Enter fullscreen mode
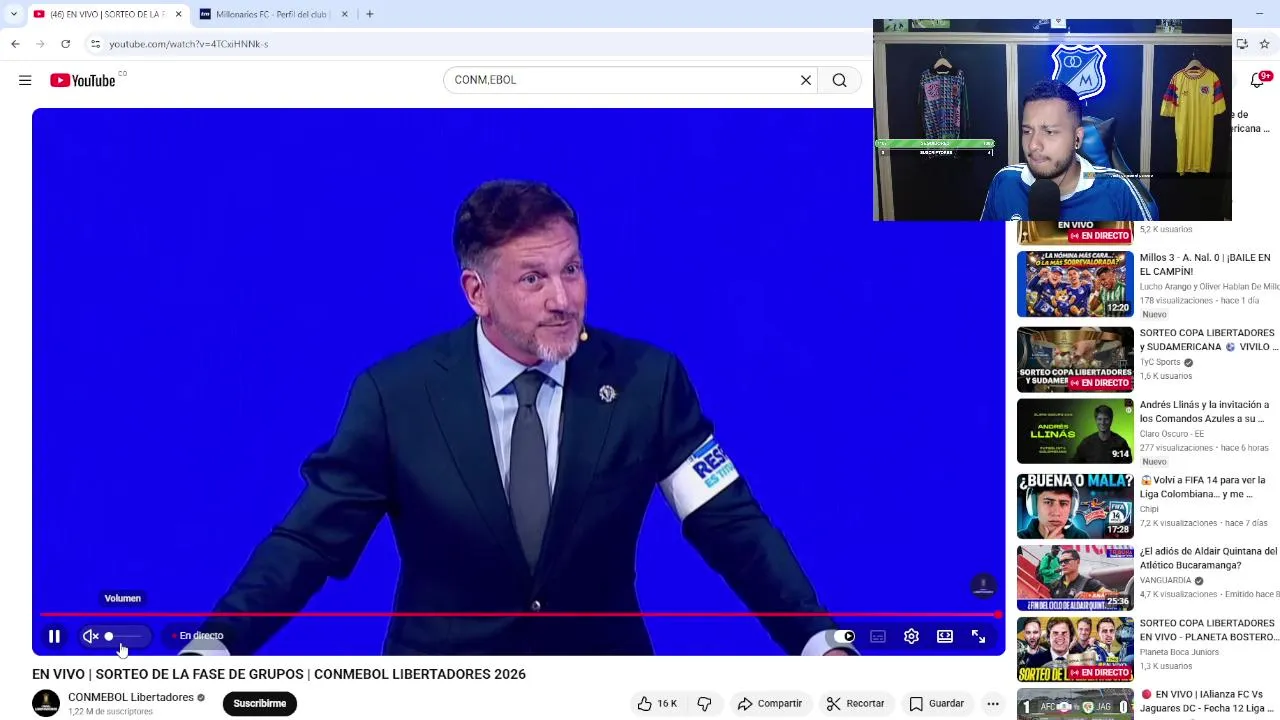Screen dimensions: 1280x720 pos(978,636)
